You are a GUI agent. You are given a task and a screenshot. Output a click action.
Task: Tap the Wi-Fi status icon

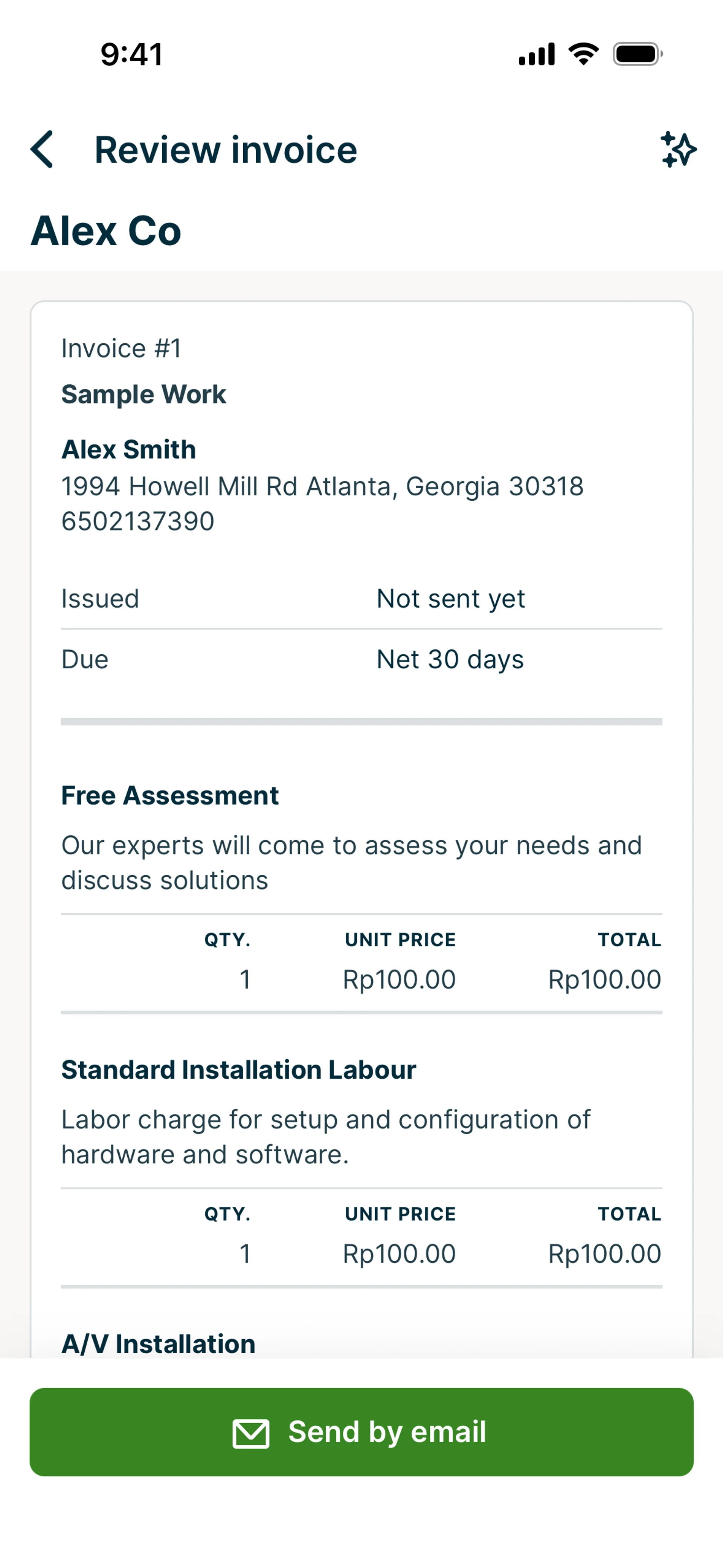[x=583, y=54]
